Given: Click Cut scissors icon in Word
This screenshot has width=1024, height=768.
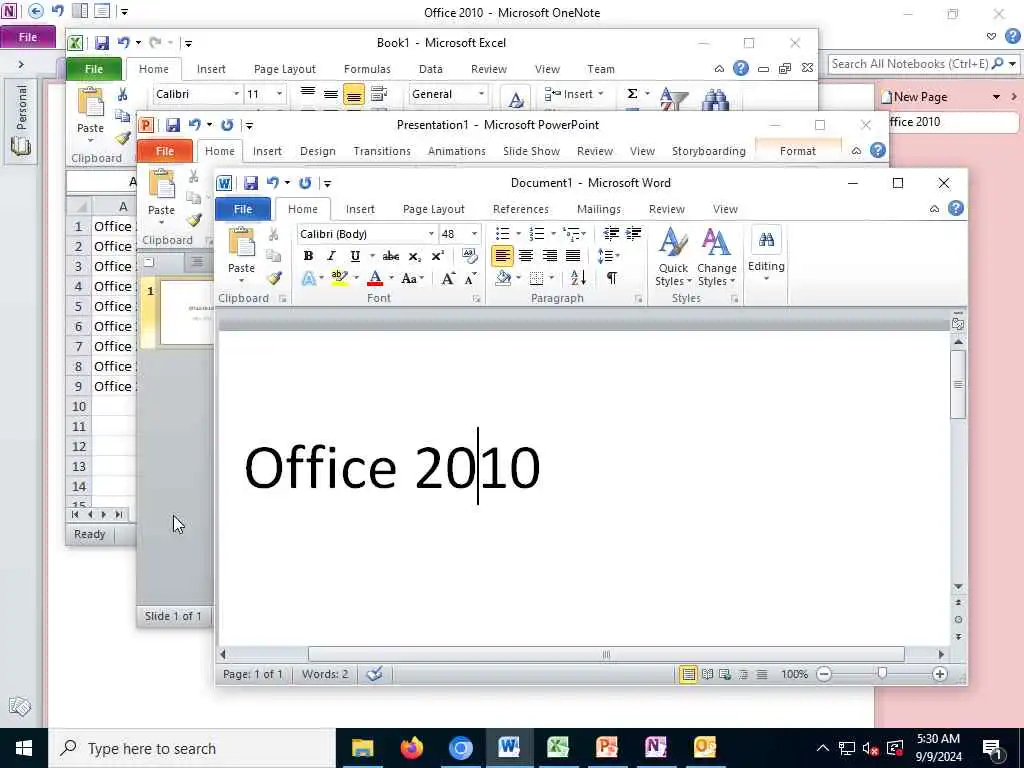Looking at the screenshot, I should click(x=274, y=234).
